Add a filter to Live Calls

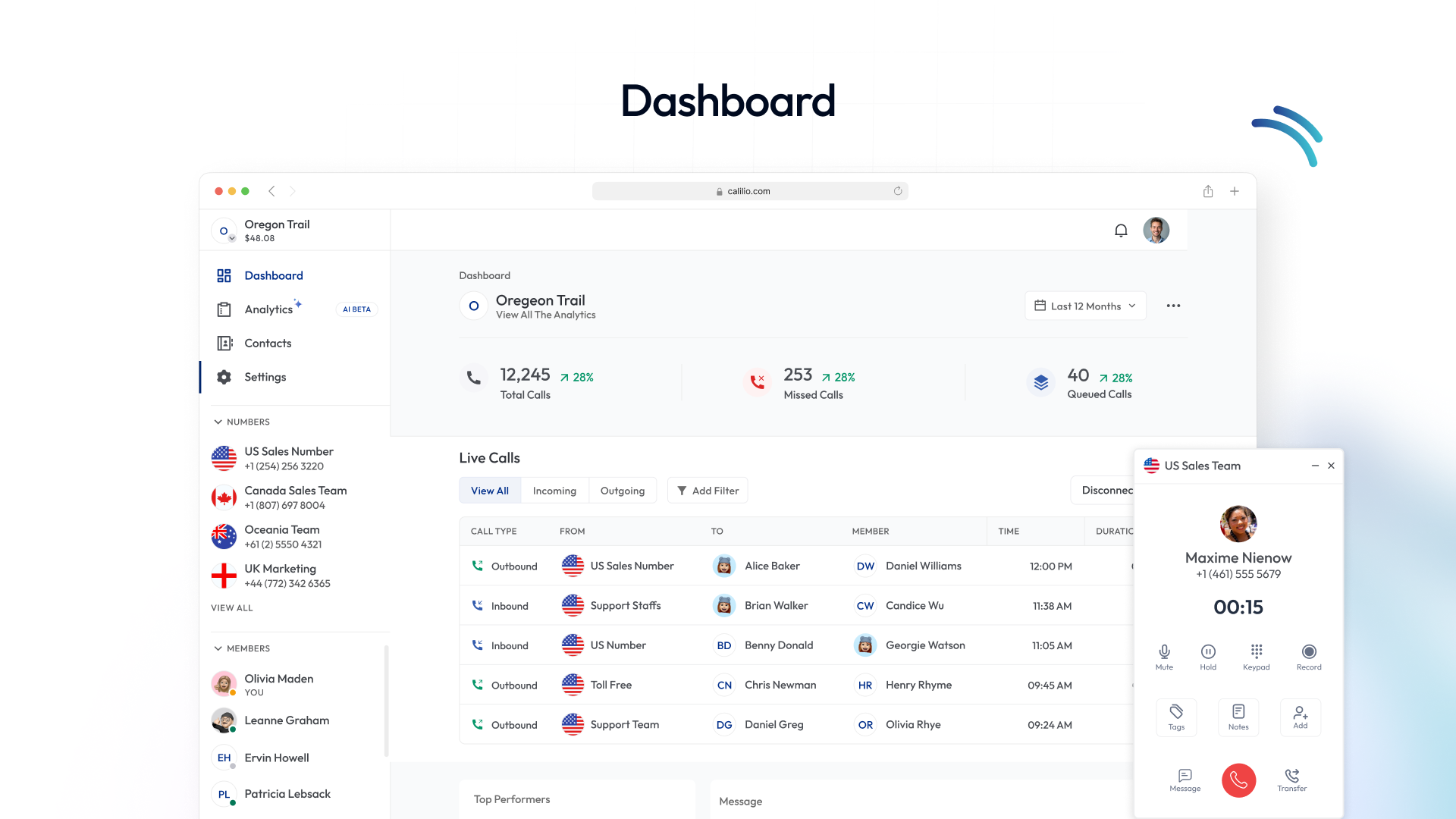pyautogui.click(x=707, y=490)
